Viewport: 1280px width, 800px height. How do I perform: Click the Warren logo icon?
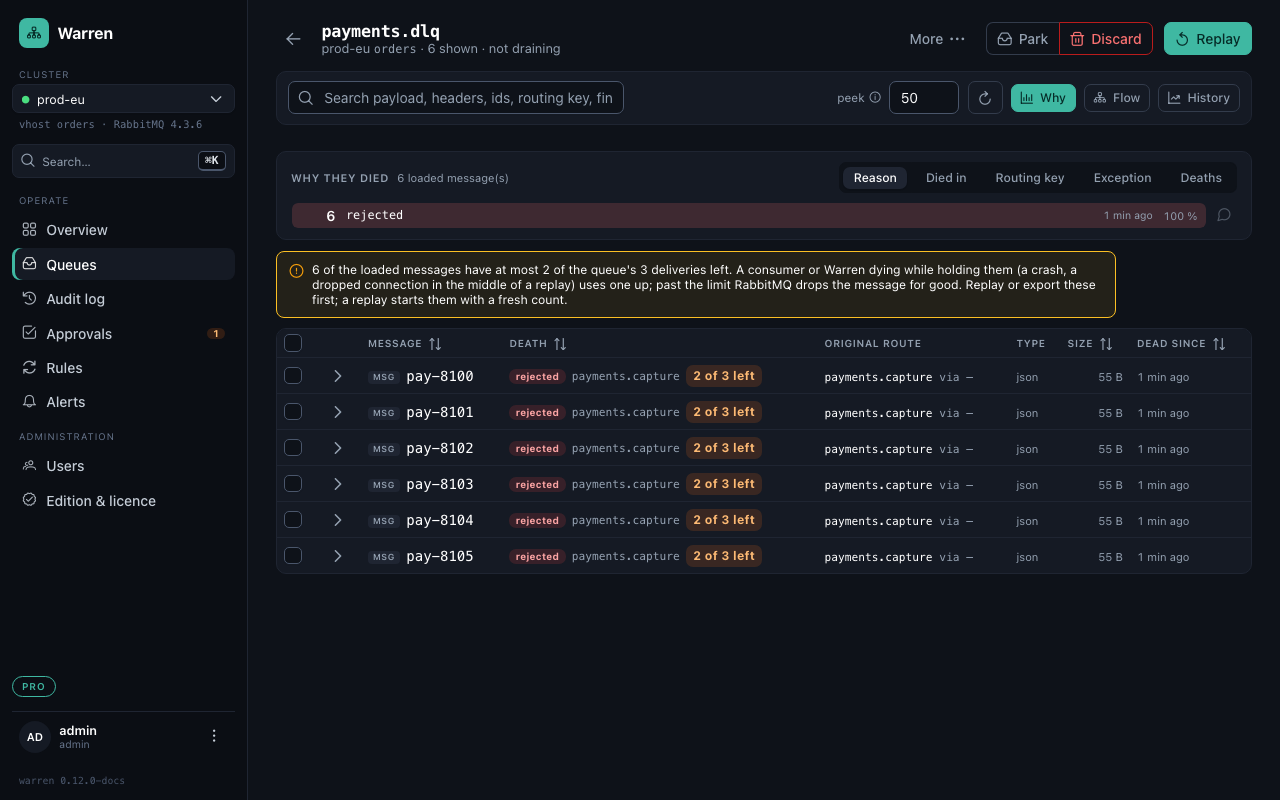(x=34, y=33)
